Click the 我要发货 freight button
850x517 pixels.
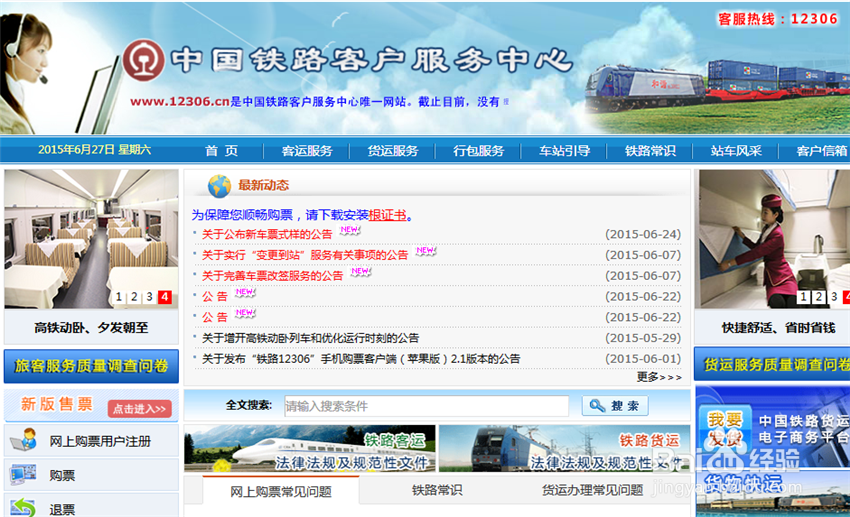point(725,428)
